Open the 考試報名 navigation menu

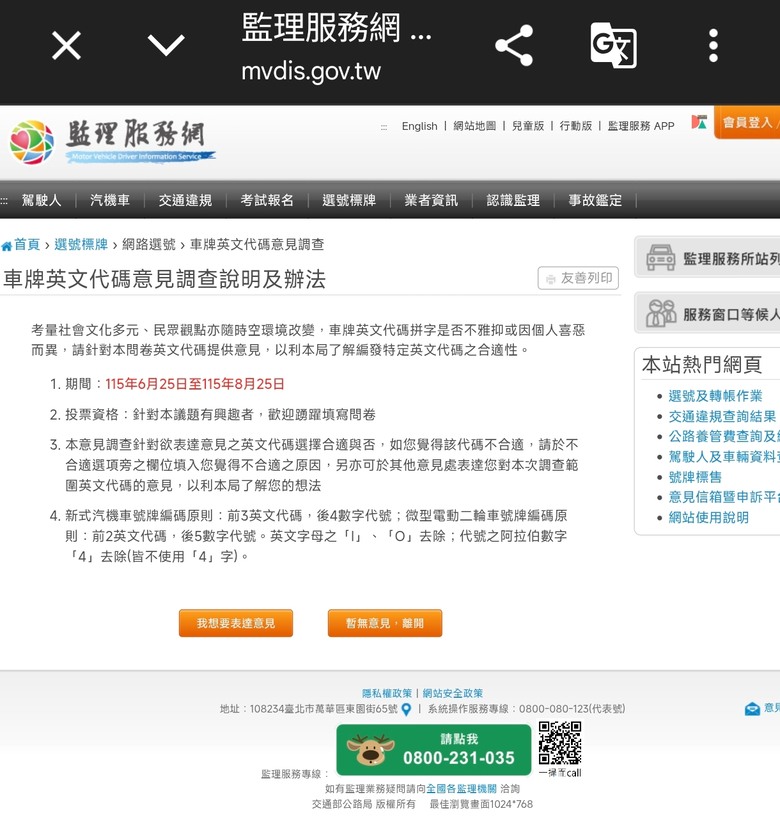coord(267,200)
